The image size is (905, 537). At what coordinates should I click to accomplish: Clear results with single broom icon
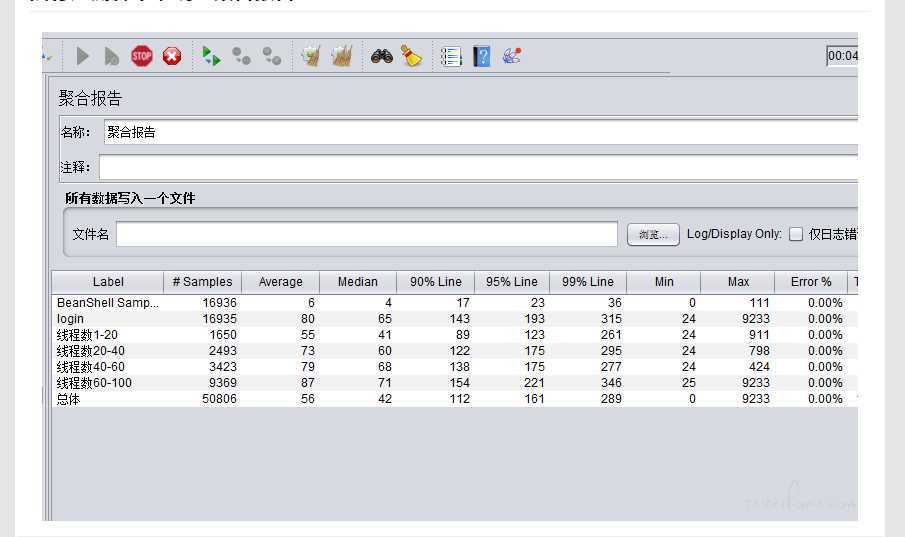click(x=311, y=56)
